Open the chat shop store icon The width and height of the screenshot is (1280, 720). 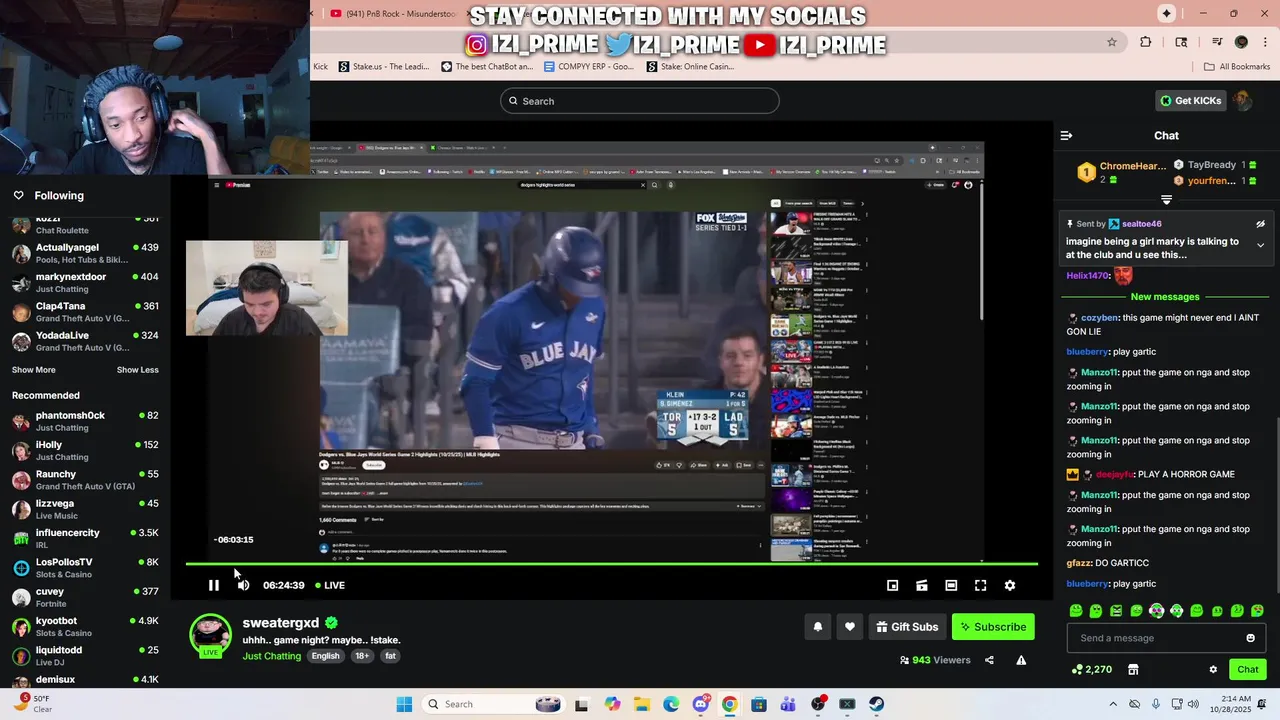coord(1133,670)
